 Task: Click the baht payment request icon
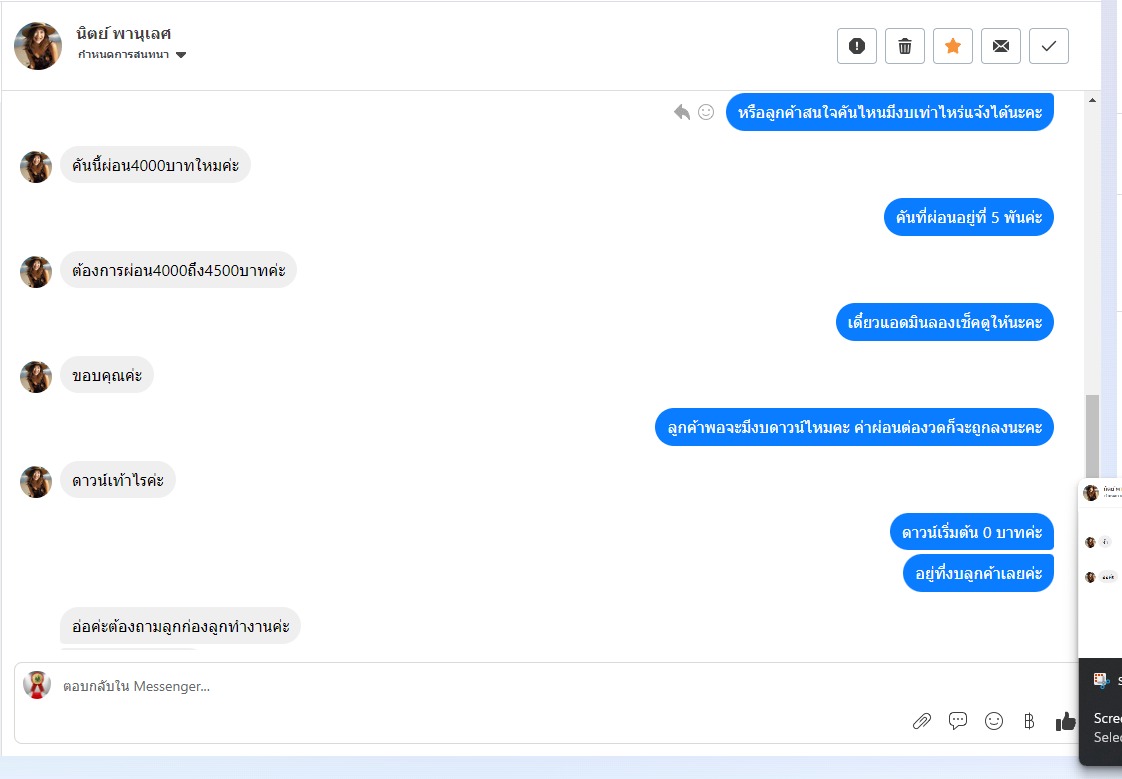point(1029,721)
